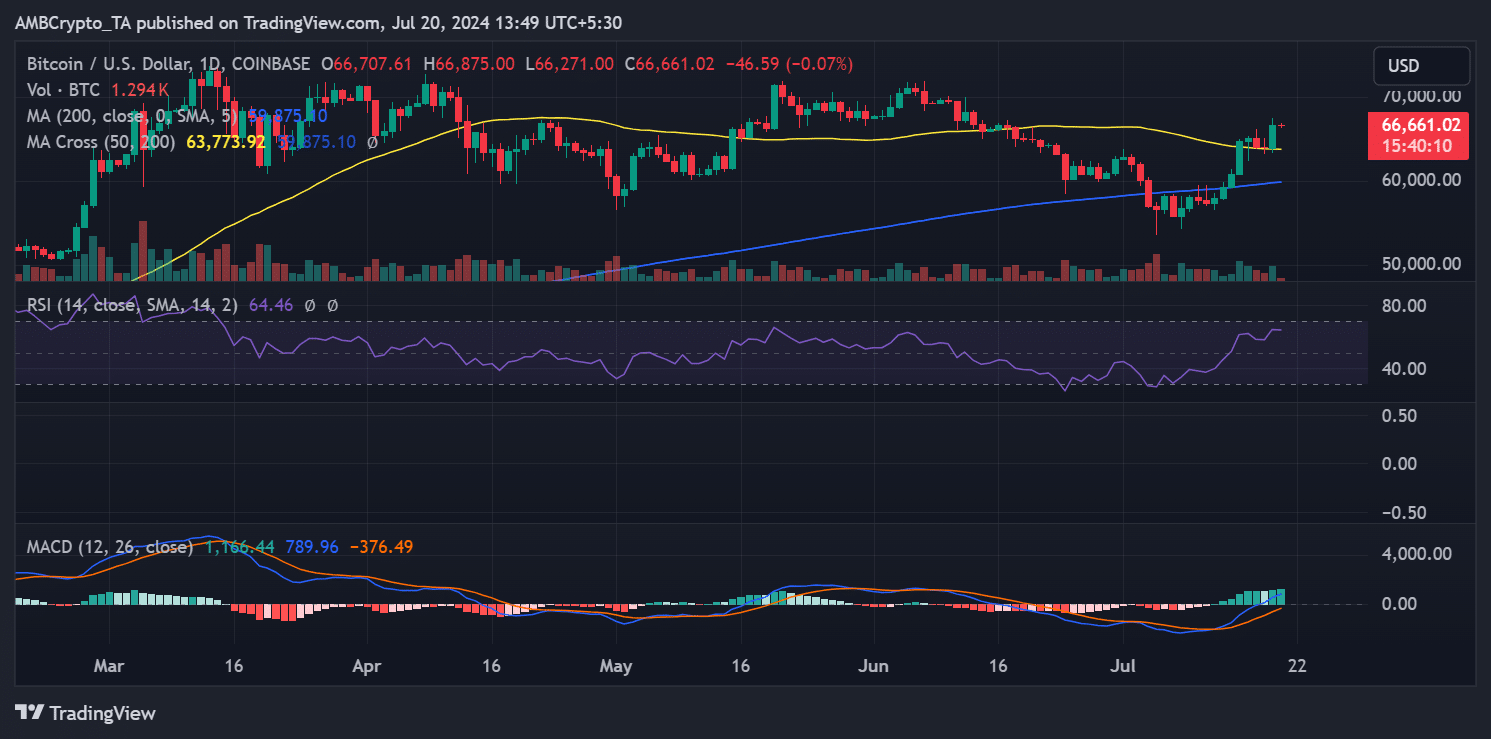Click the TradingView logo at bottom left

[85, 713]
